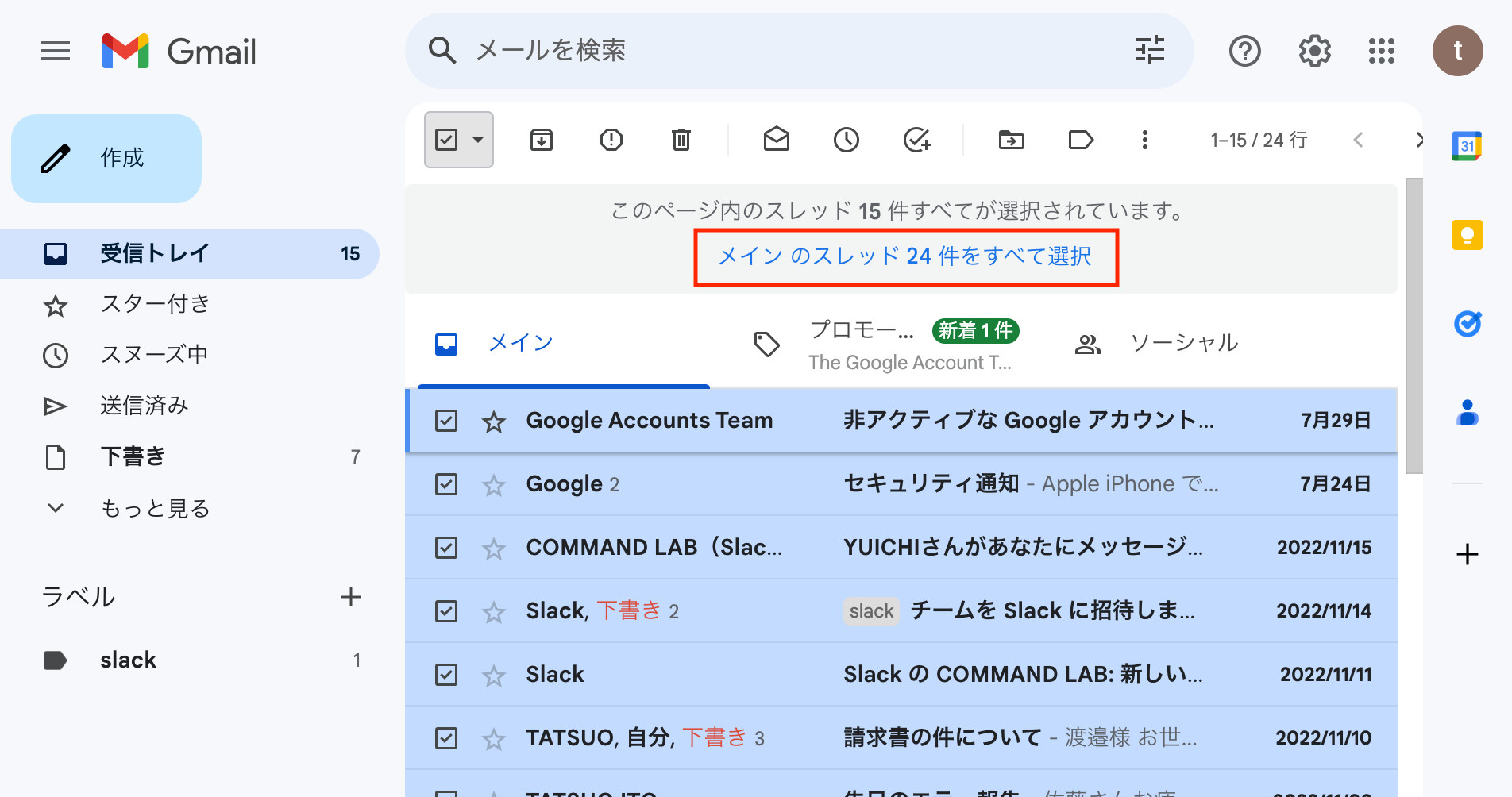This screenshot has width=1512, height=797.
Task: Click the slack label chip on the thread
Action: tap(871, 610)
